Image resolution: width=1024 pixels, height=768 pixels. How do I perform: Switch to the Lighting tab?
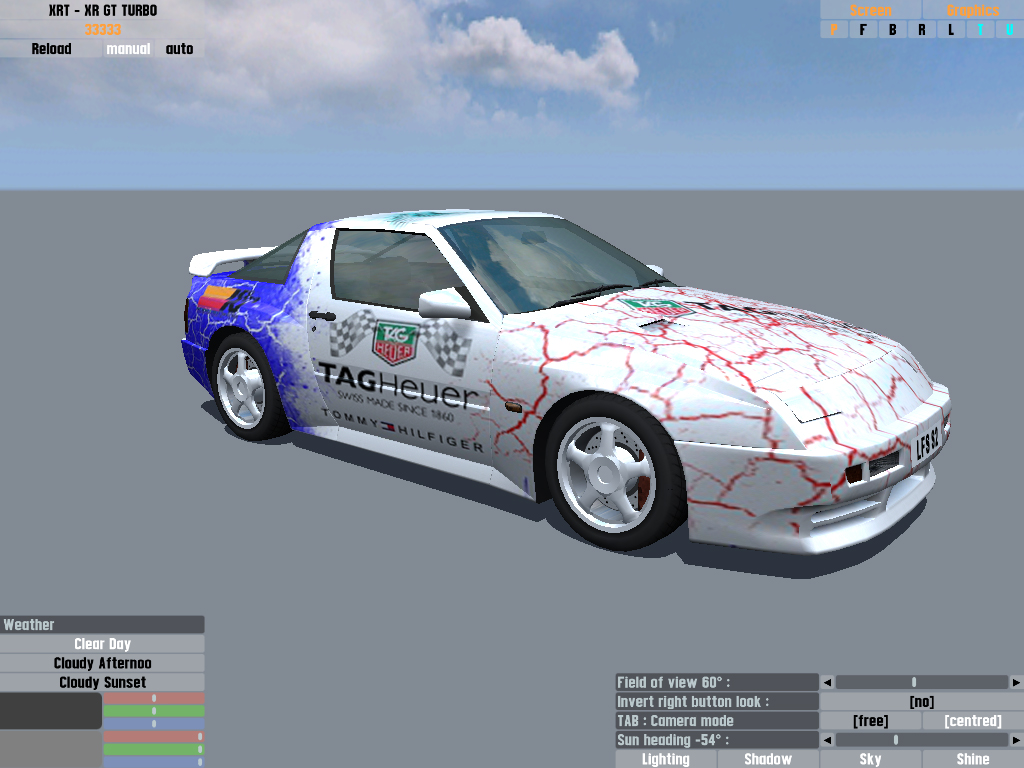click(x=665, y=759)
